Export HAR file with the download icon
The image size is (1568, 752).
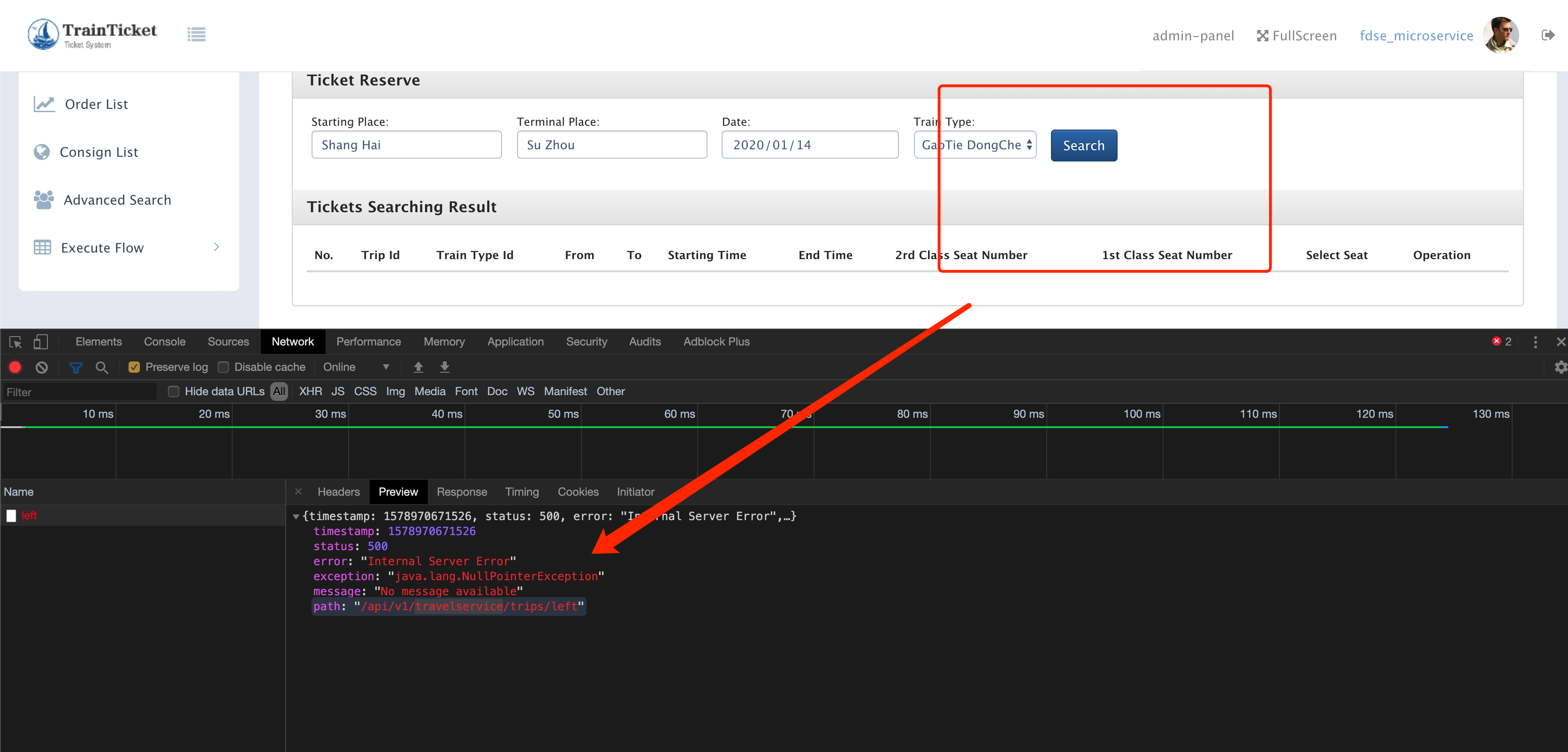[445, 367]
